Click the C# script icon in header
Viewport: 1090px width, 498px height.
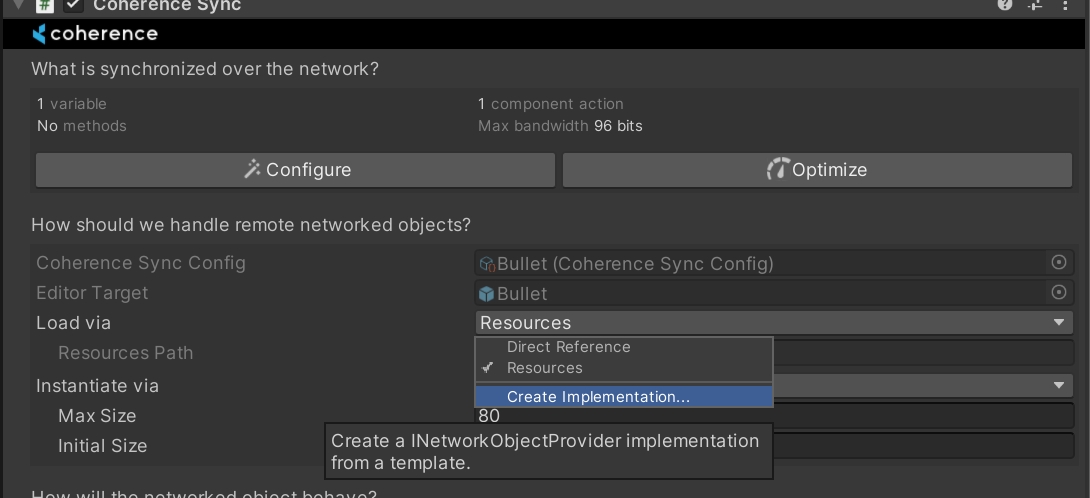click(45, 5)
